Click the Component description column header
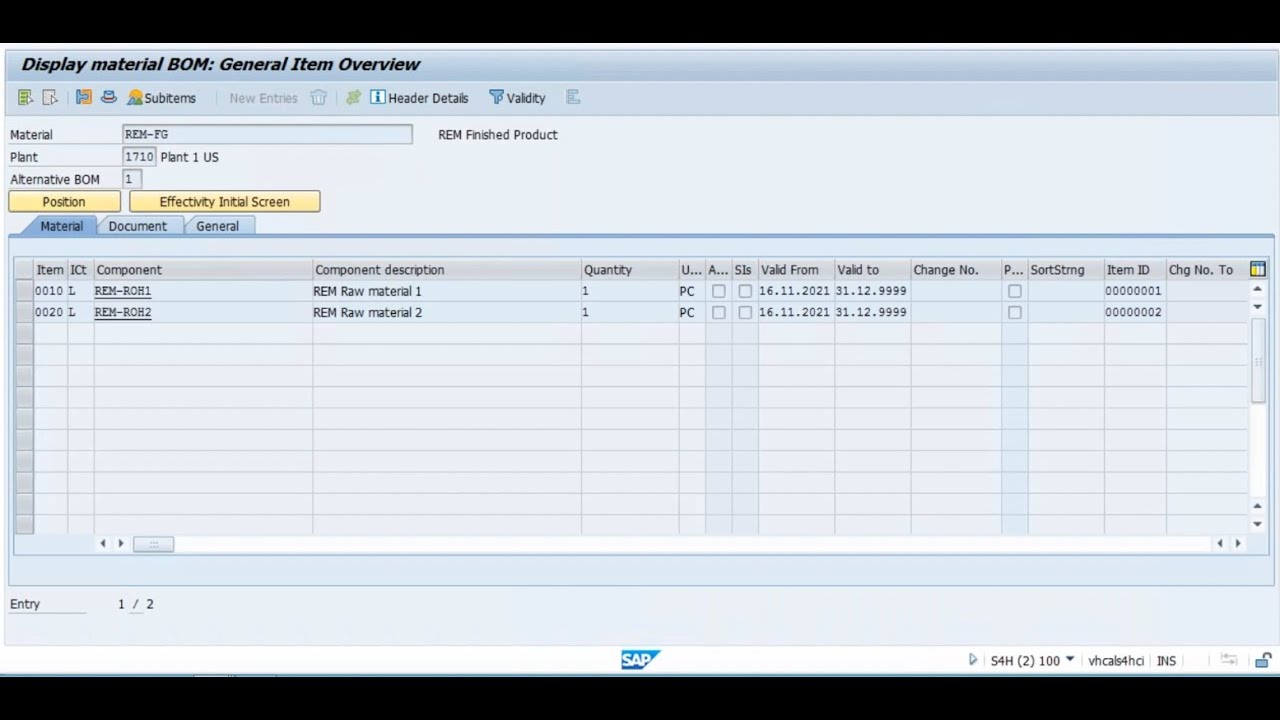Screen dimensions: 1280x720 click(446, 270)
